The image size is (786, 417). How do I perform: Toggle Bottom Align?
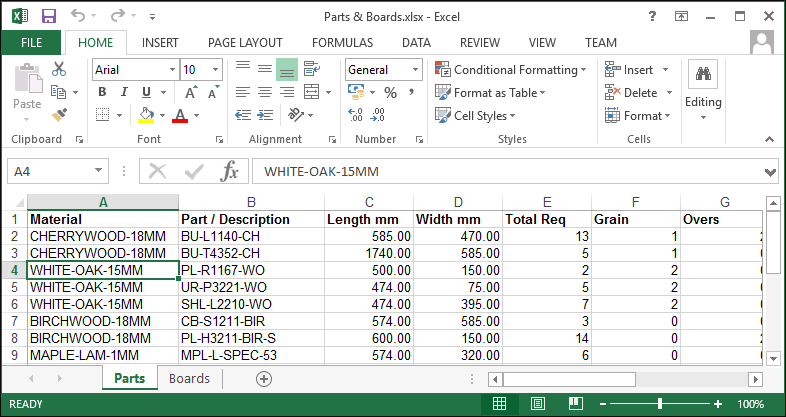(x=287, y=69)
